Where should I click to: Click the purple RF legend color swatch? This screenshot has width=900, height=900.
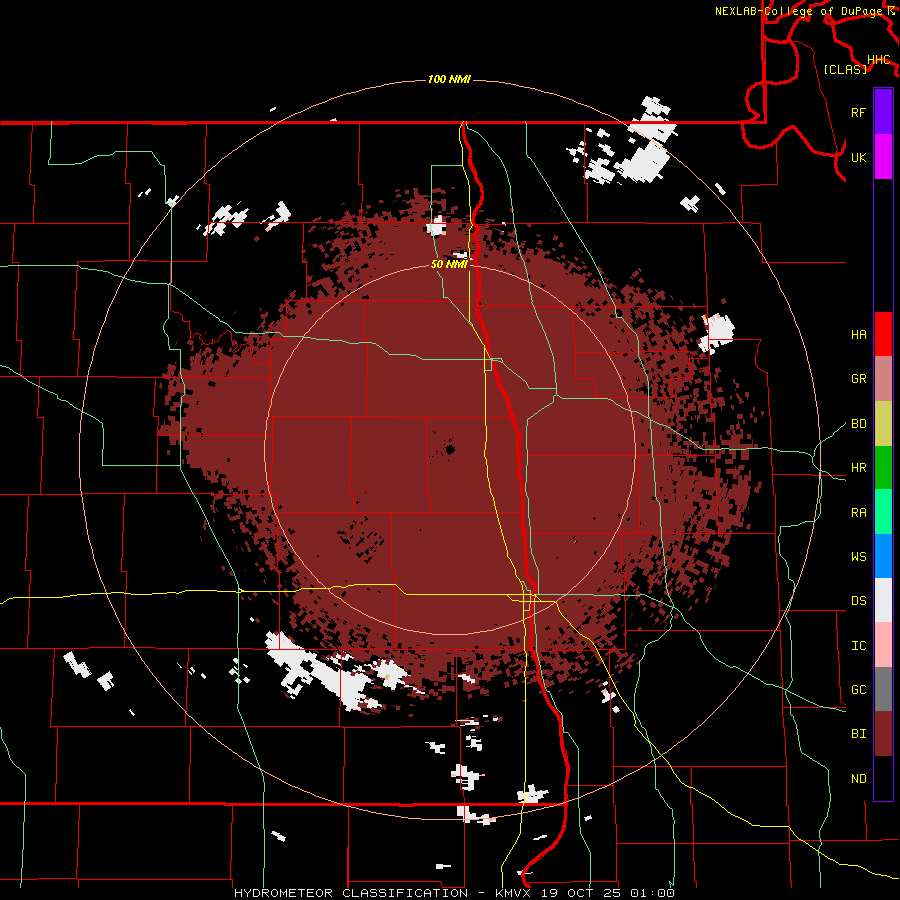(883, 111)
